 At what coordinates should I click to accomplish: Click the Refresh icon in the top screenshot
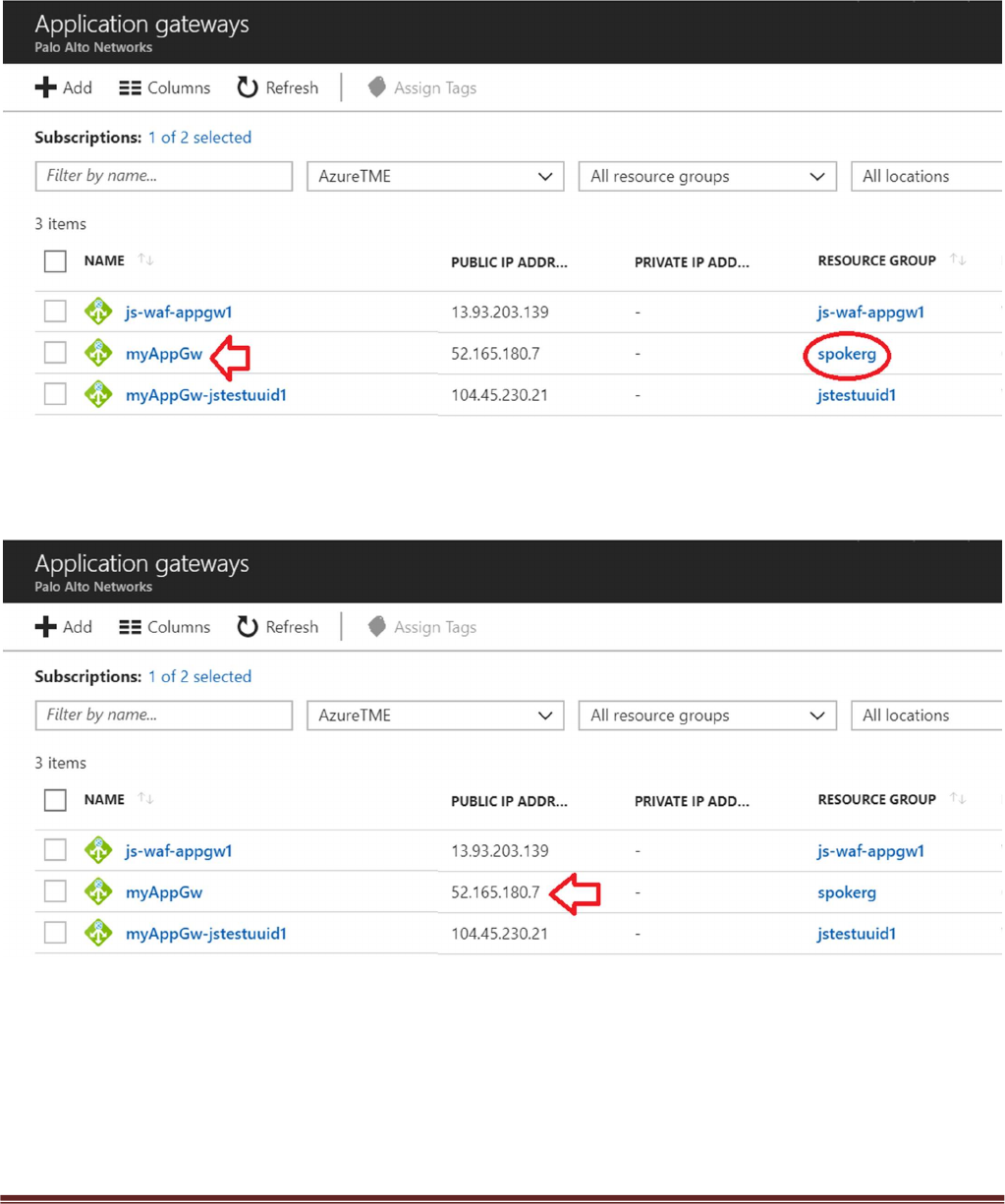pos(248,87)
